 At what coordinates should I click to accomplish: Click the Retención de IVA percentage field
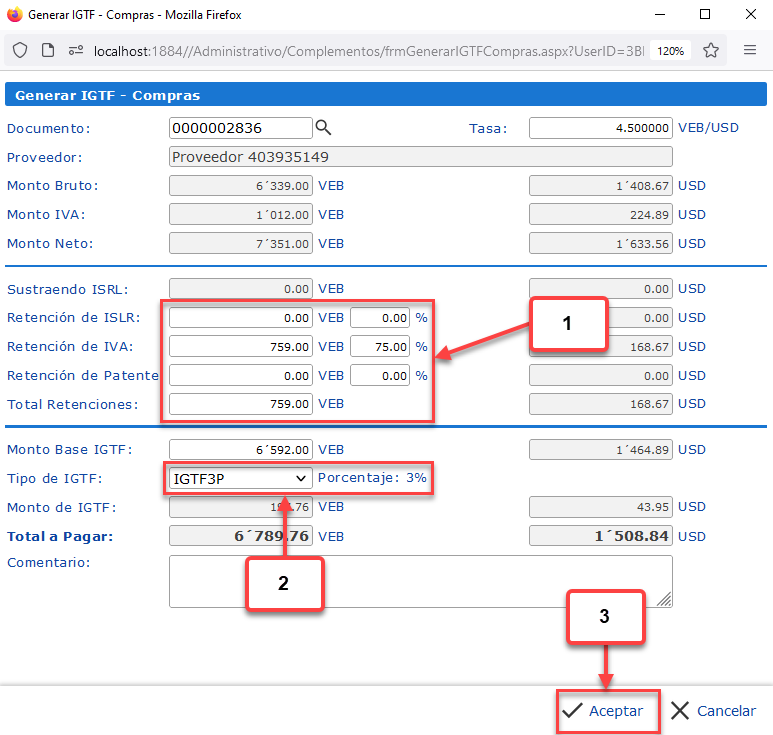coord(379,347)
